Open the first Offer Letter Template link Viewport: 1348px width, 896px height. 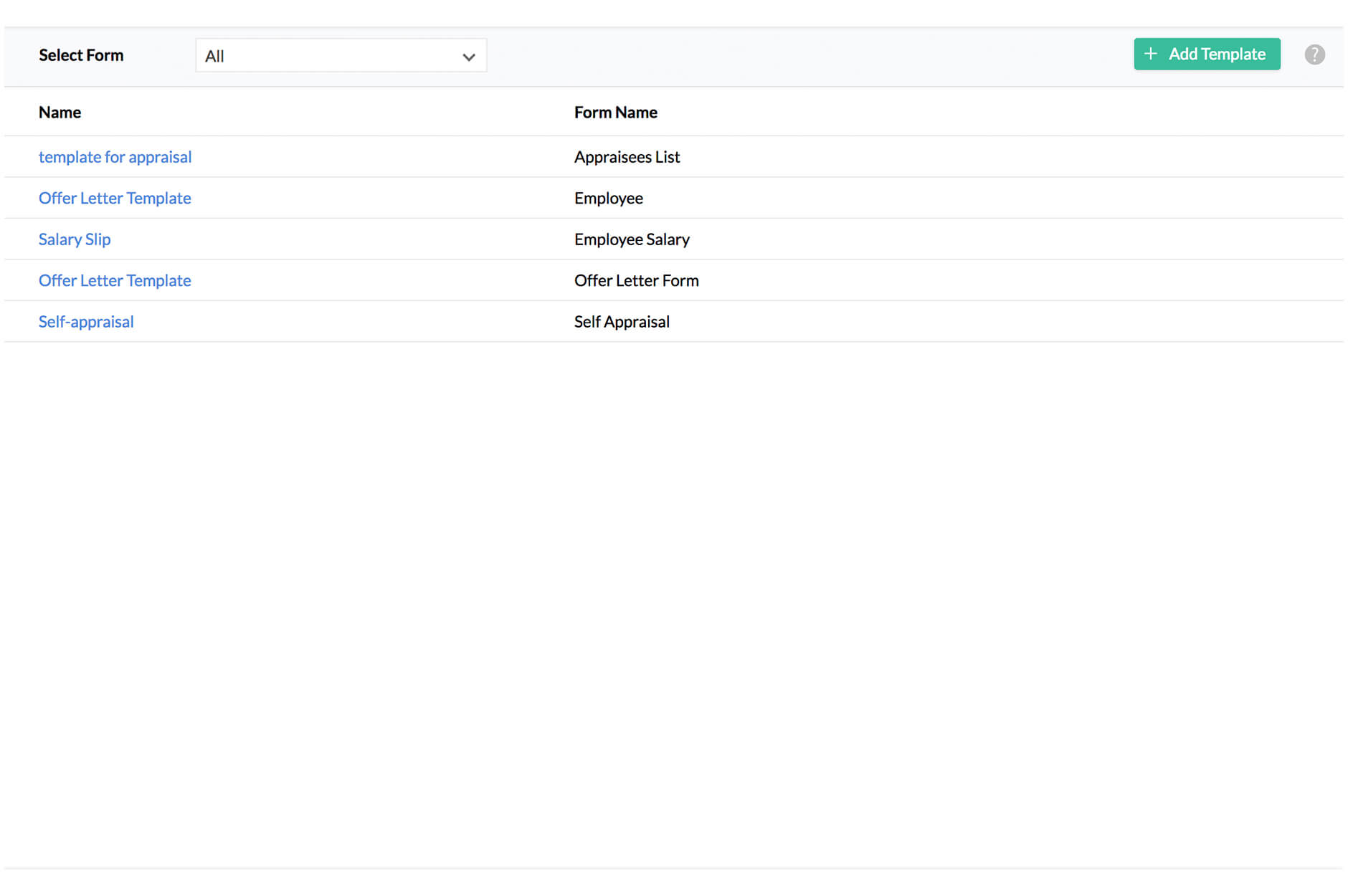coord(115,198)
